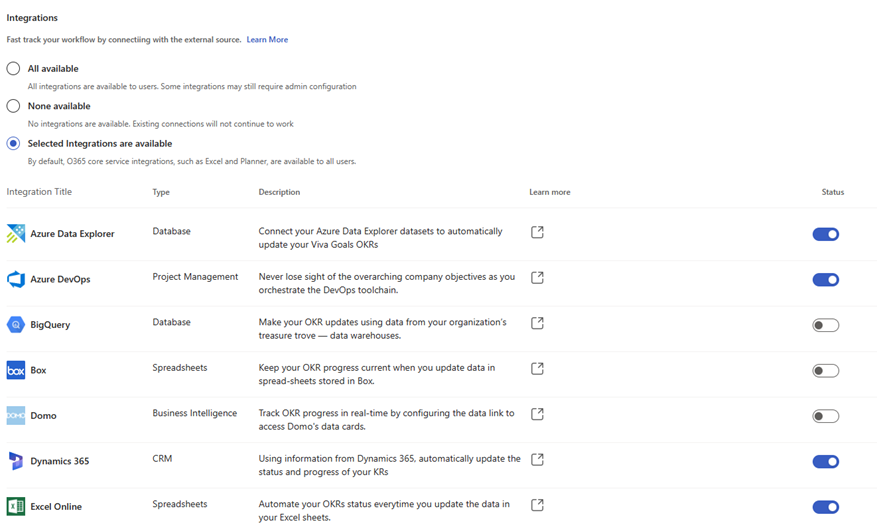The image size is (877, 527).
Task: Switch off the Dynamics 365 toggle
Action: click(826, 462)
